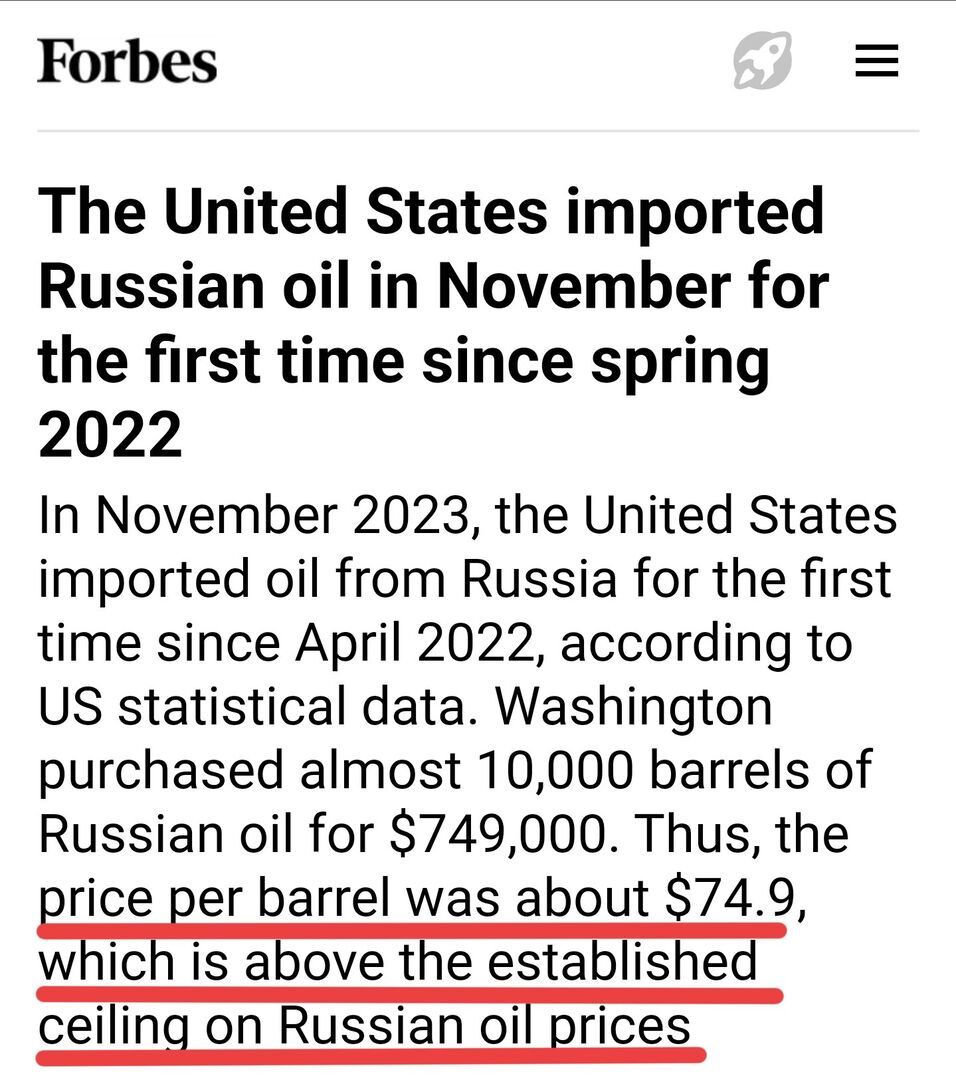The width and height of the screenshot is (956, 1080).
Task: Click underlined 'ceiling on Russian oil prices'
Action: [x=364, y=1026]
